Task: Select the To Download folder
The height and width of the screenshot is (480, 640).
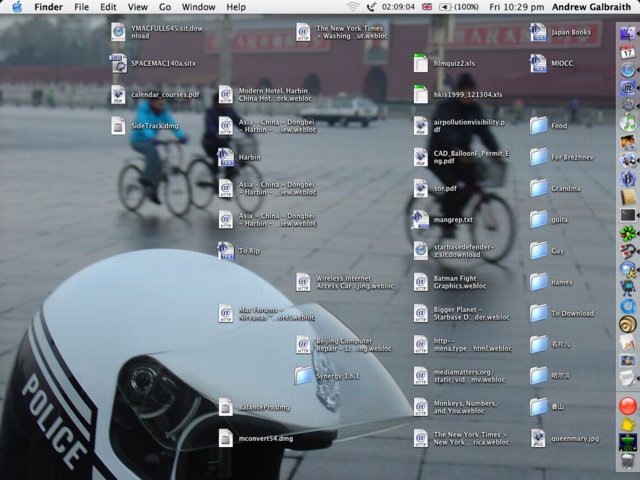Action: click(x=538, y=313)
